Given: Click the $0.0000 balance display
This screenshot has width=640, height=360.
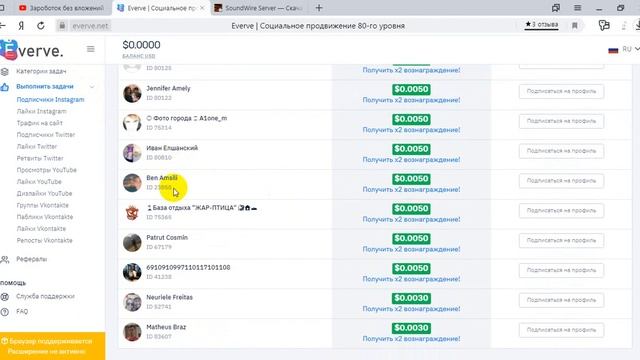Looking at the screenshot, I should point(141,45).
